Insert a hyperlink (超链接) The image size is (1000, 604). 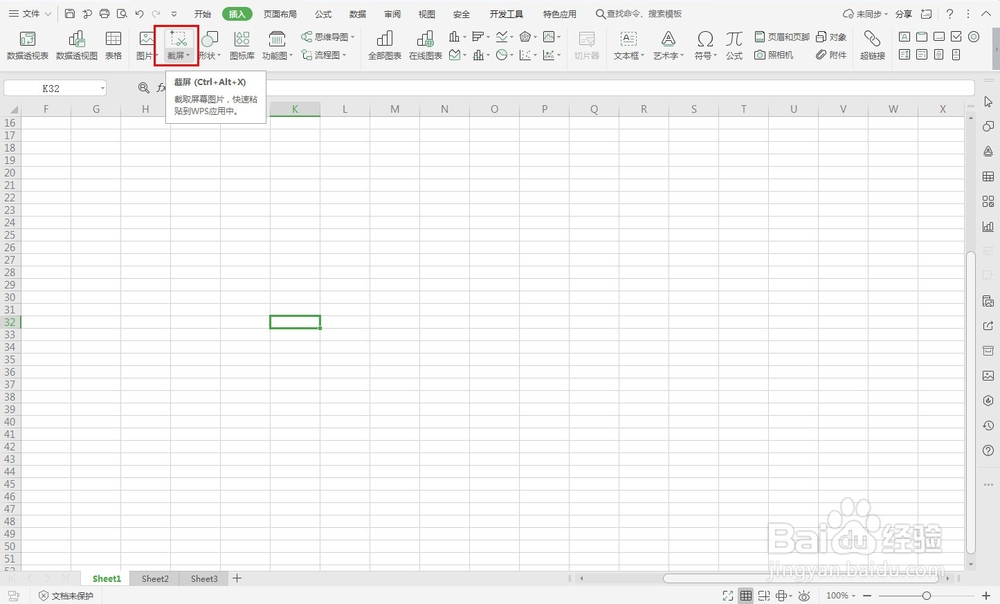pos(872,45)
